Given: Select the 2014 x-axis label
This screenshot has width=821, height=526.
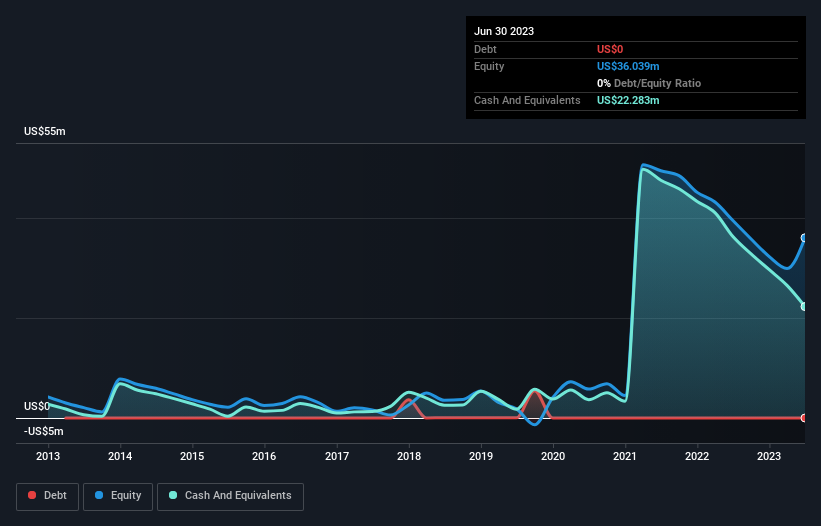Looking at the screenshot, I should (x=120, y=456).
